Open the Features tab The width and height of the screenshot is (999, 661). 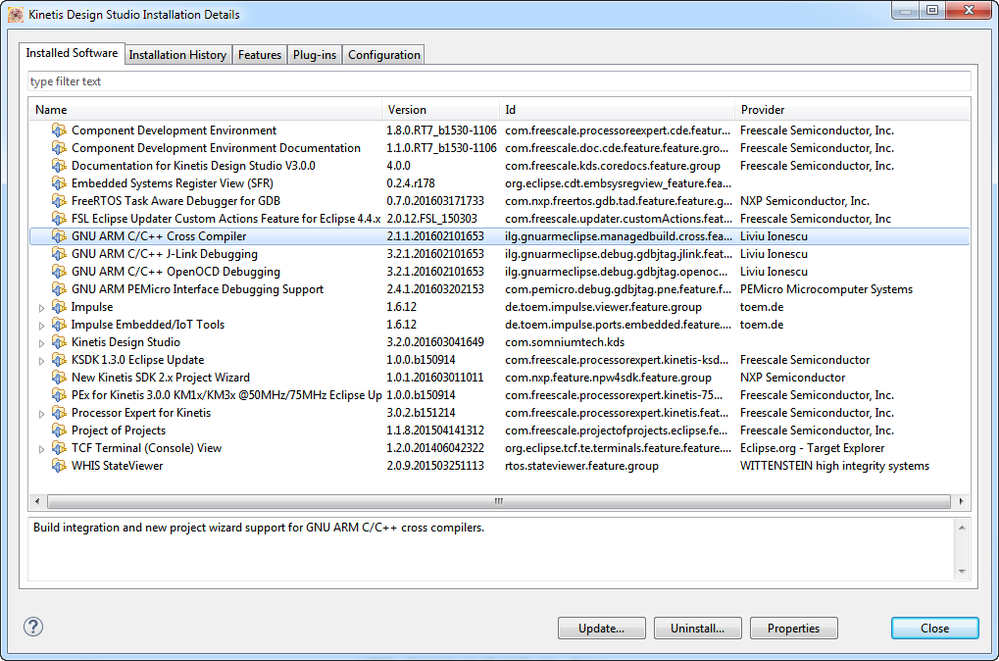[259, 55]
